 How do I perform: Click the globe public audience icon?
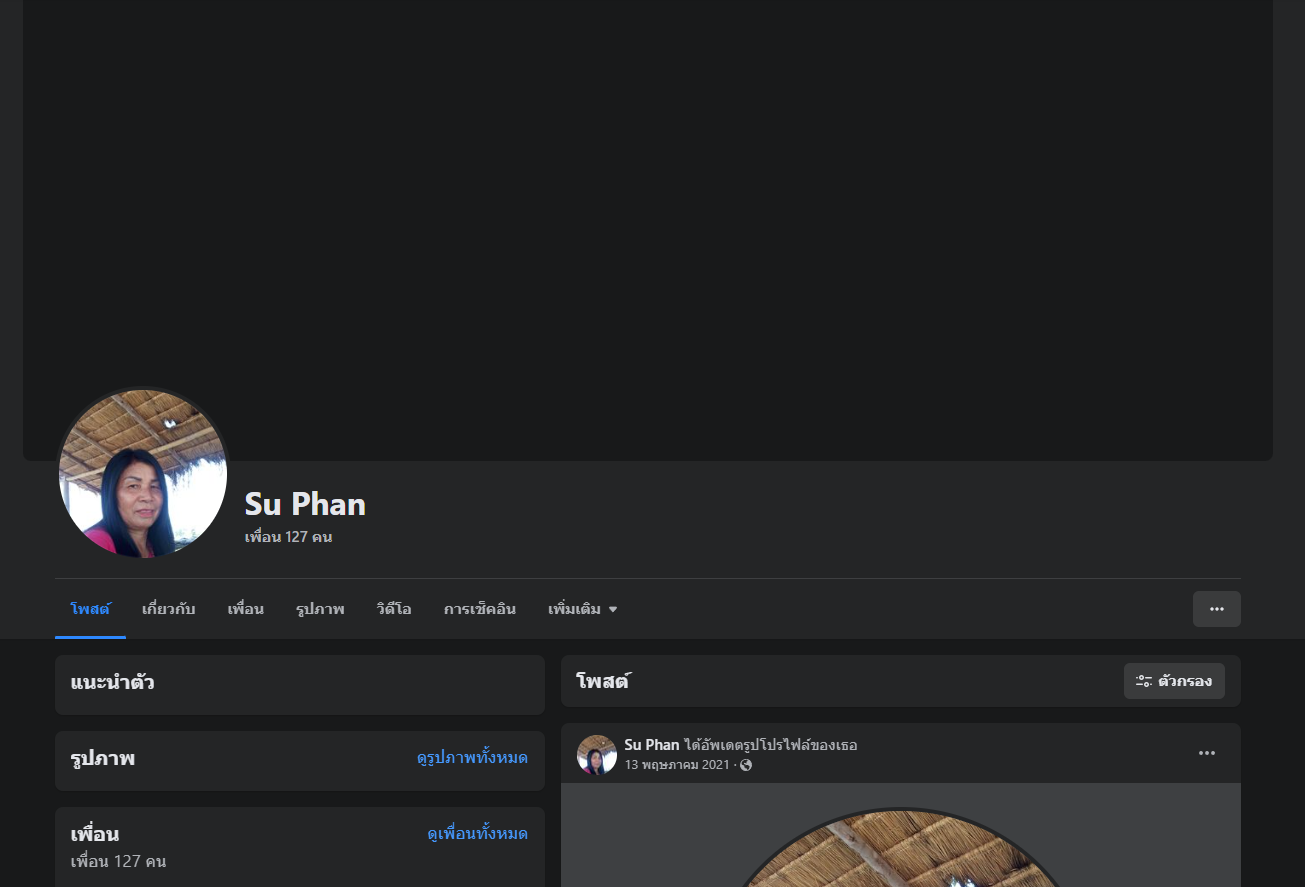point(746,765)
